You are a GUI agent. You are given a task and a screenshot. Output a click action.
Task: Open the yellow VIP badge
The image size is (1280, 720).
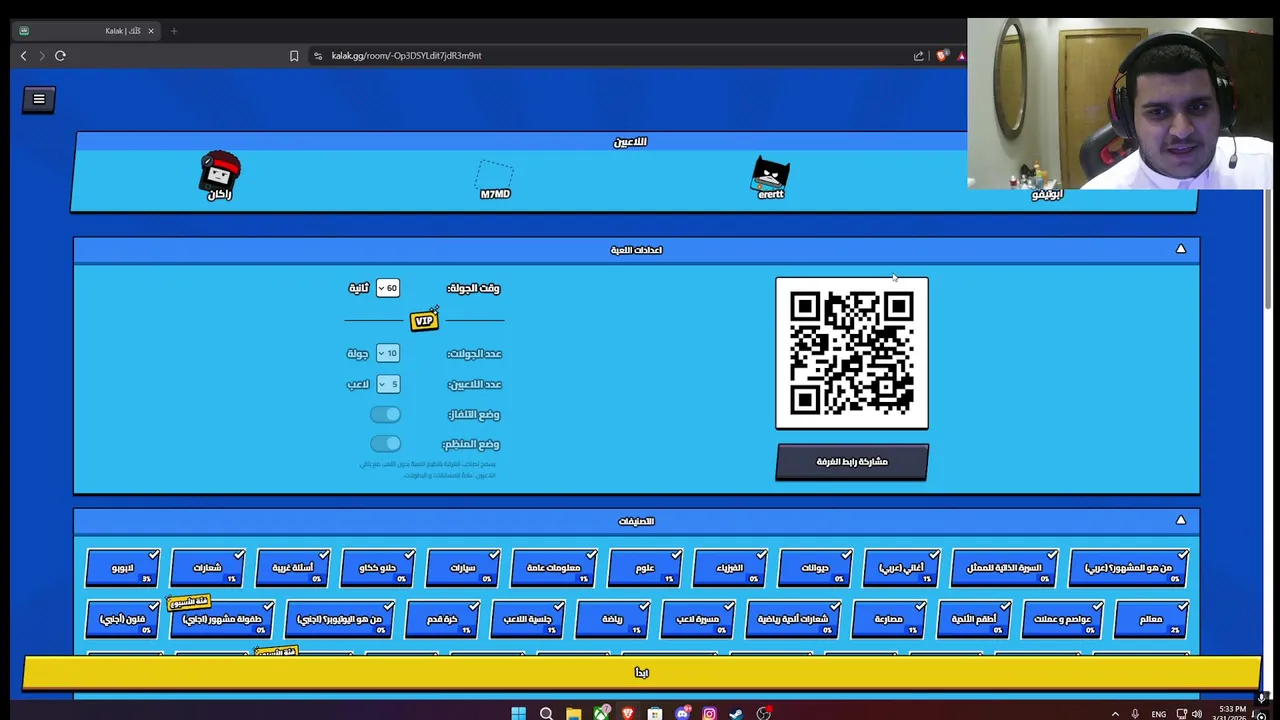(x=424, y=320)
